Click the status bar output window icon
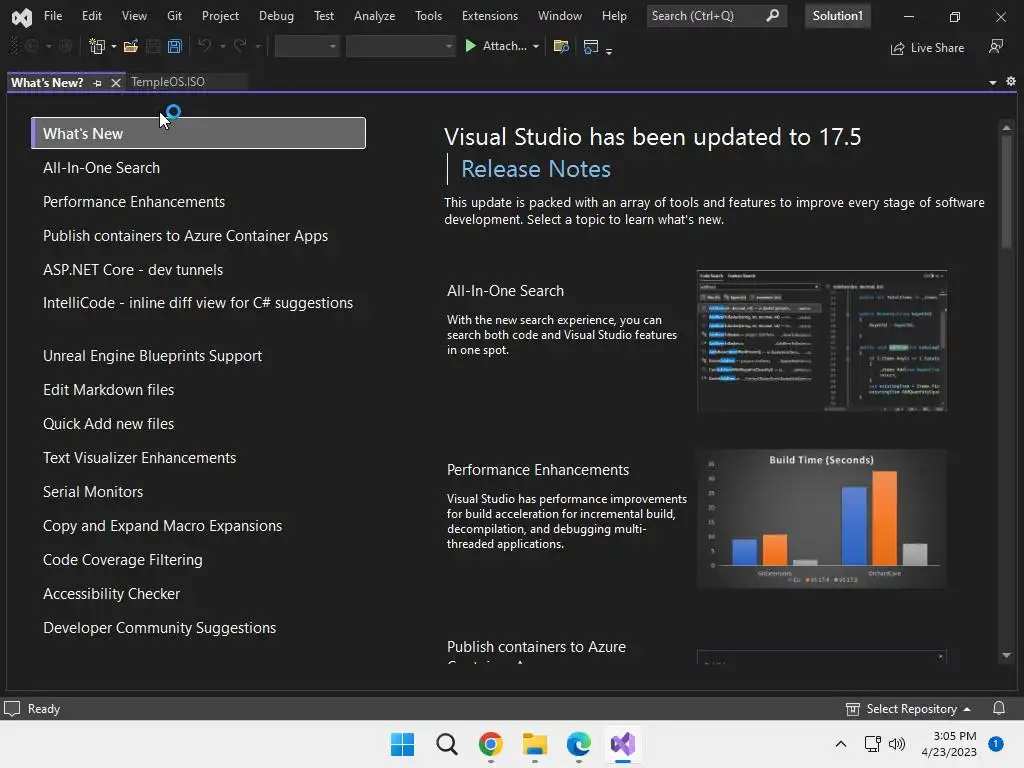This screenshot has width=1024, height=768. (12, 709)
